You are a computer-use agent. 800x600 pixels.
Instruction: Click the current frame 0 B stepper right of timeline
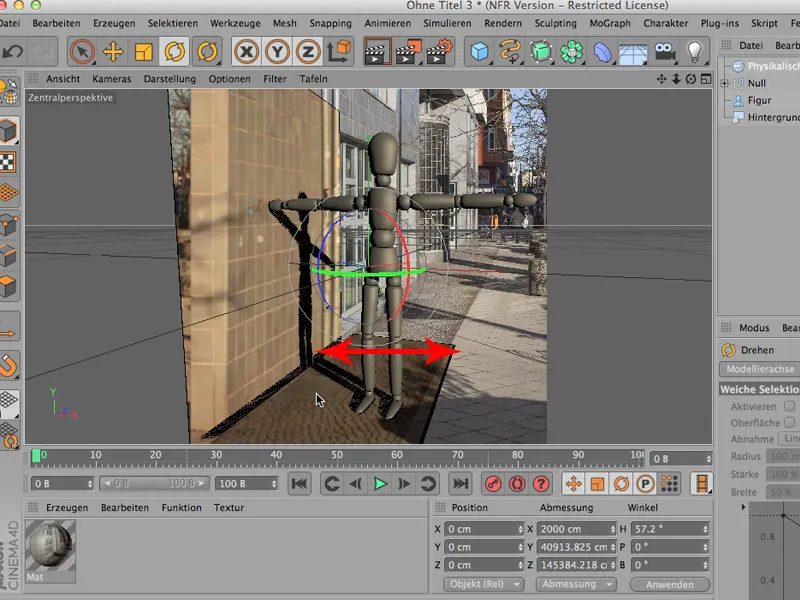[708, 459]
